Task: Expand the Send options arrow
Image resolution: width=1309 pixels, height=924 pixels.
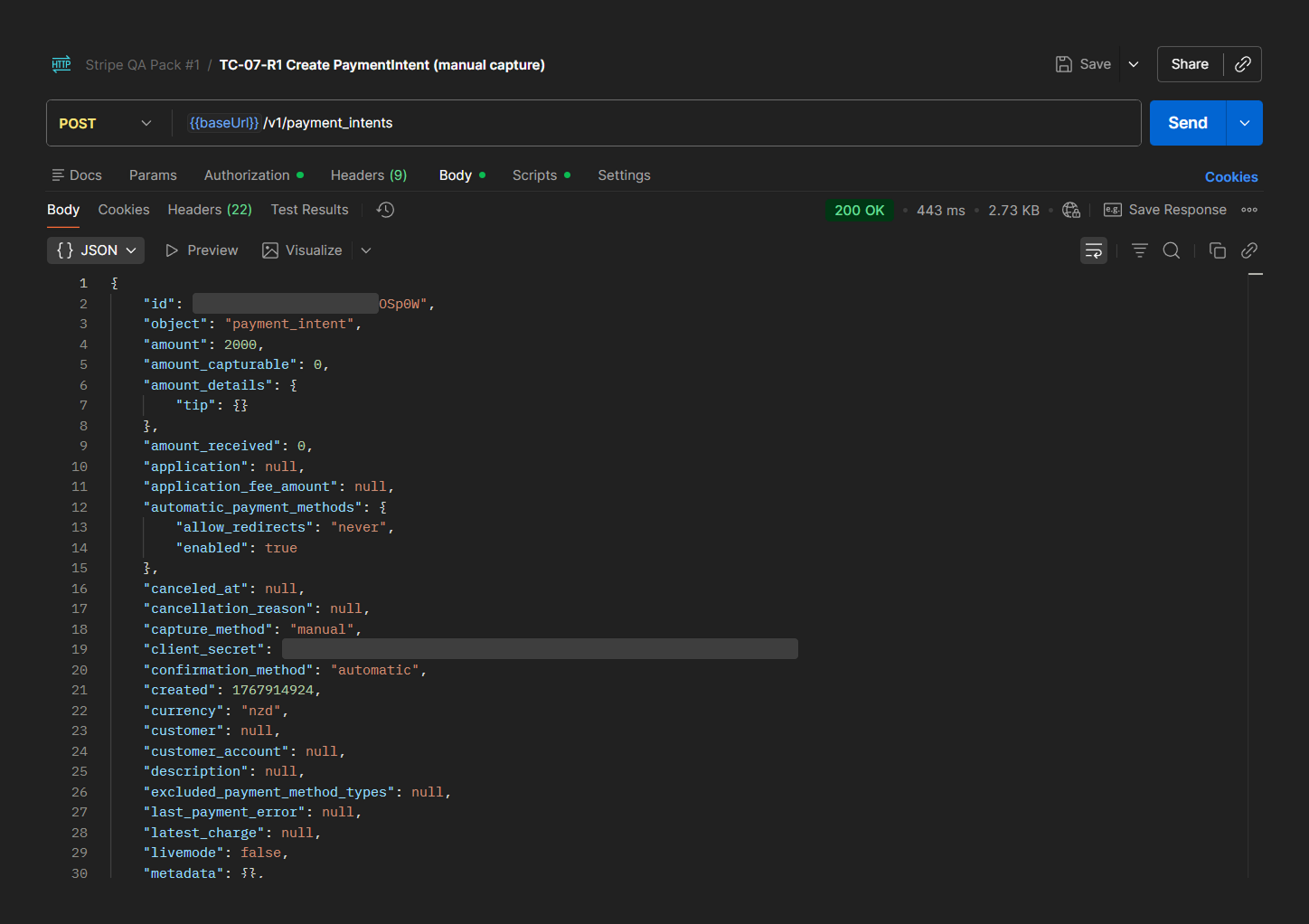Action: pos(1245,123)
